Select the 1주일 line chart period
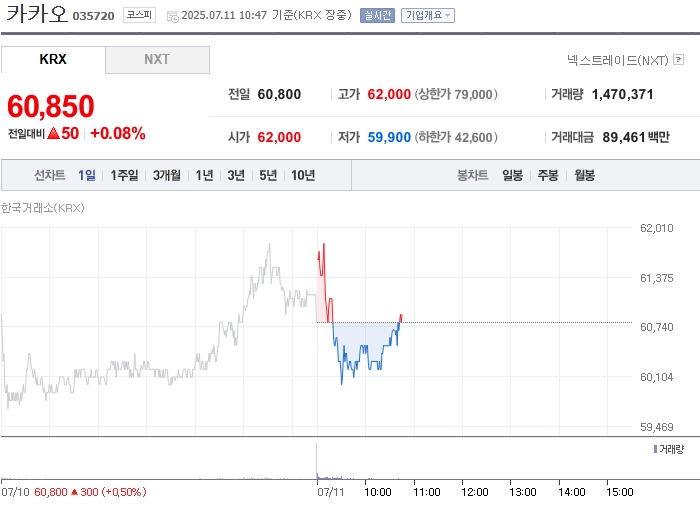Viewport: 700px width, 515px height. tap(124, 175)
